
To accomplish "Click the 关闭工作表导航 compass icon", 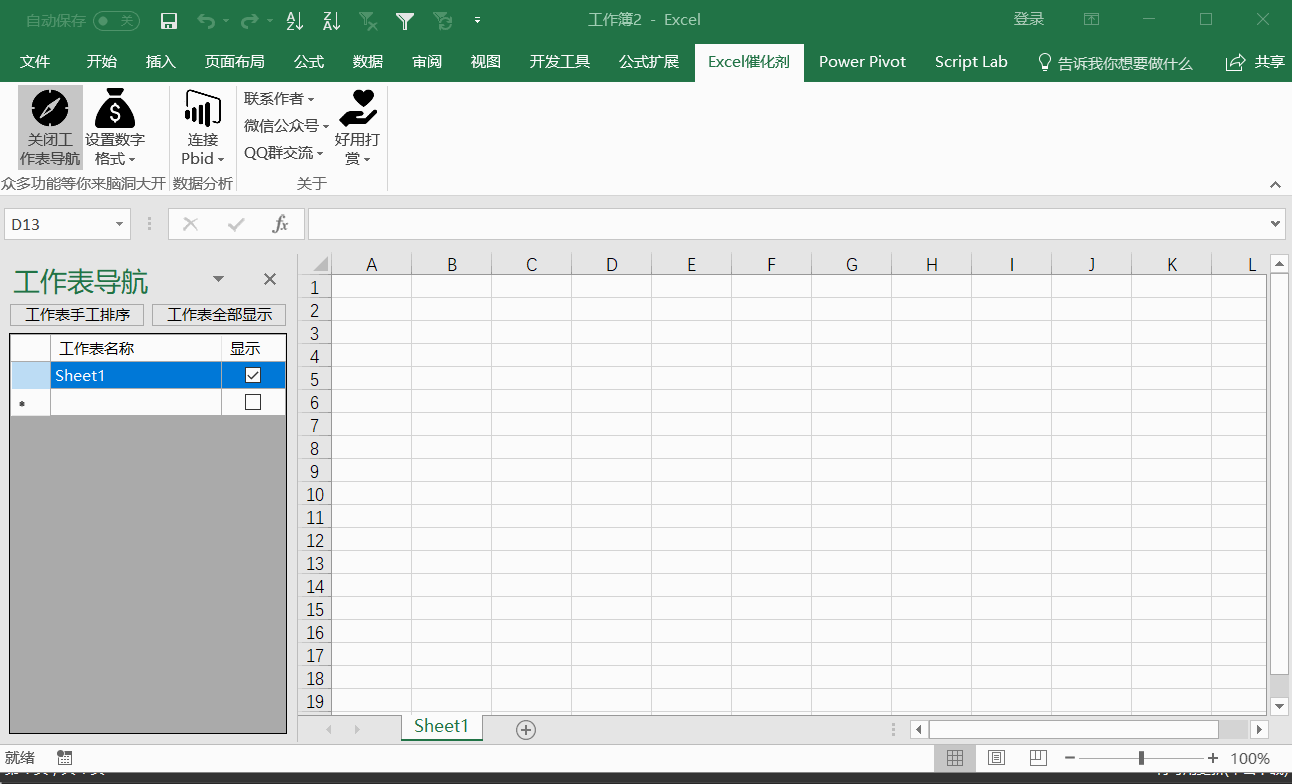I will [x=50, y=108].
